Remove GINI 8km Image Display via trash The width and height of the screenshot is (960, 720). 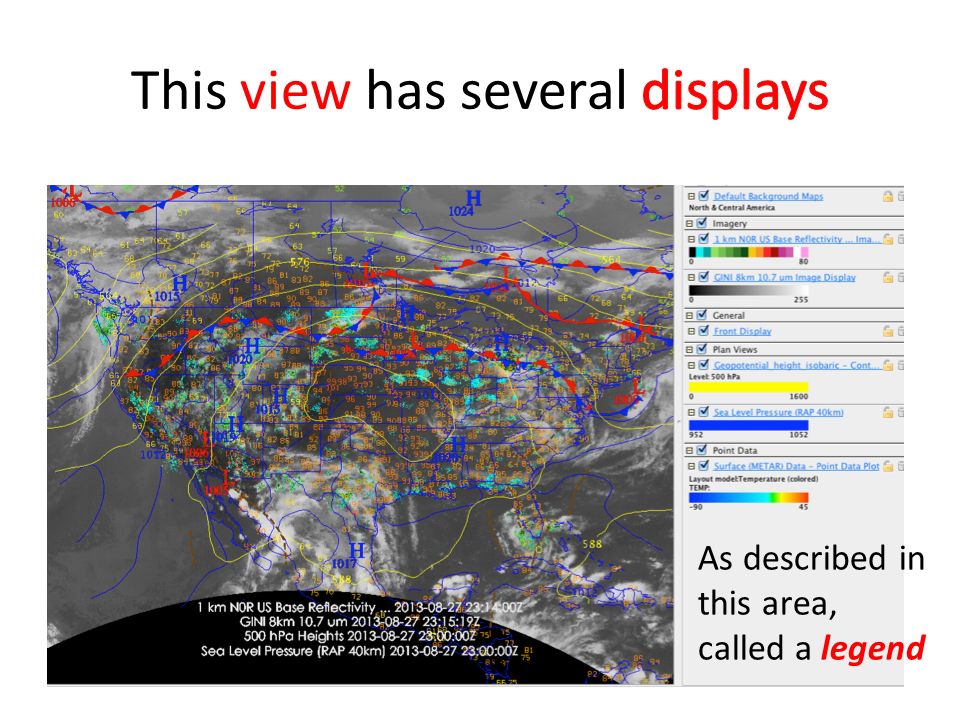(901, 277)
